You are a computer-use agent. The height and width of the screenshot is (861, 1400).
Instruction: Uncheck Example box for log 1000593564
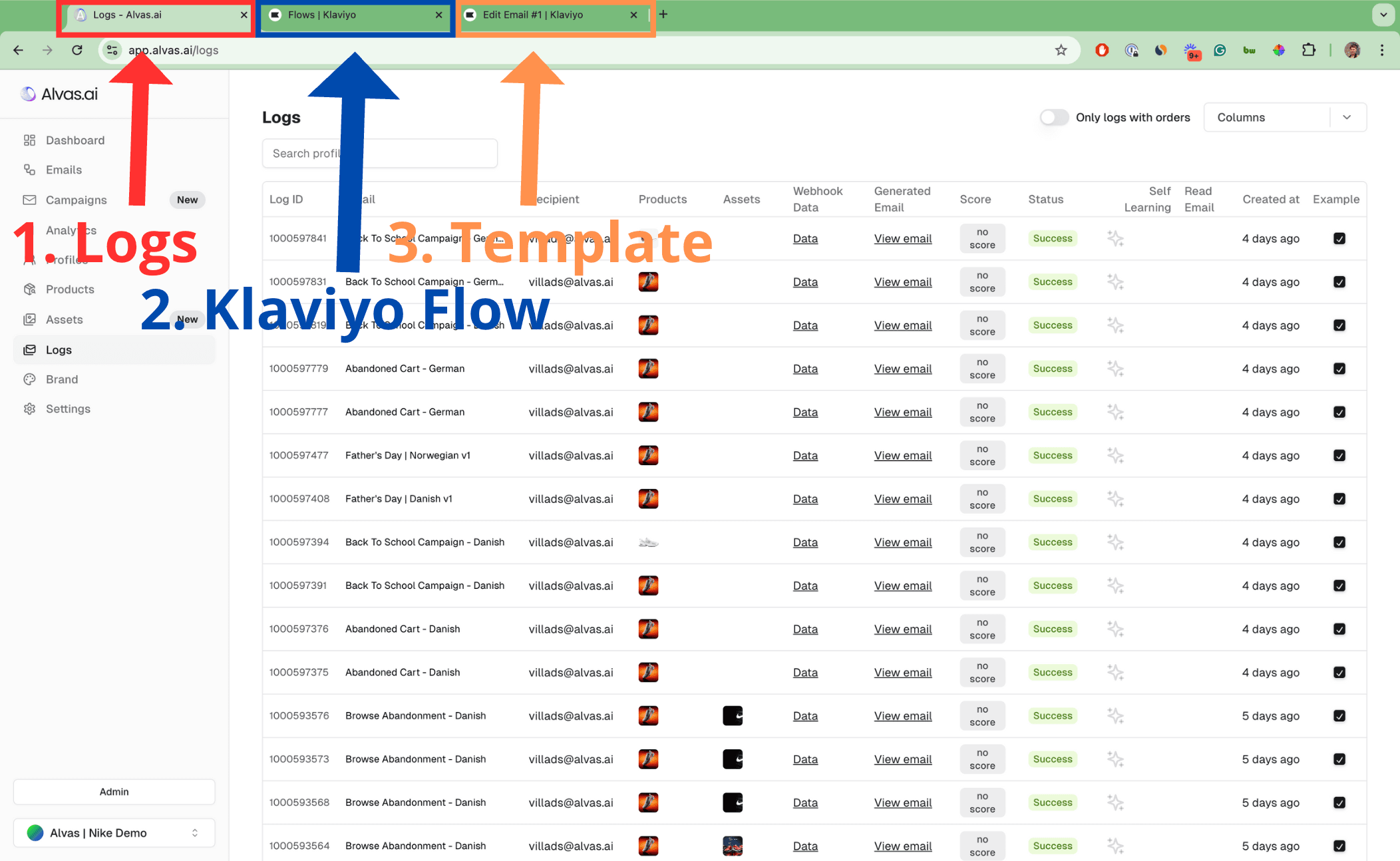1339,846
